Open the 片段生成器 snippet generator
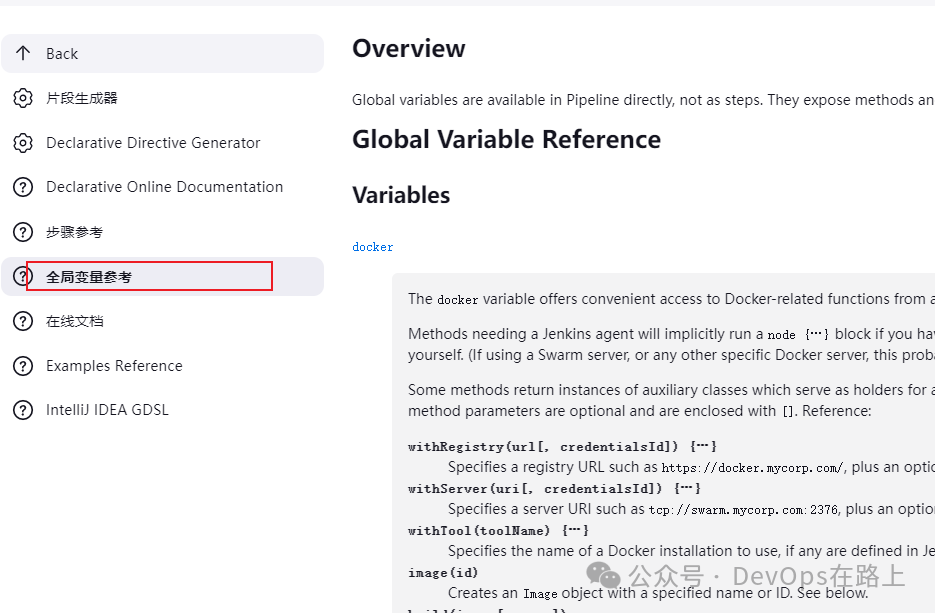The width and height of the screenshot is (935, 613). point(162,98)
